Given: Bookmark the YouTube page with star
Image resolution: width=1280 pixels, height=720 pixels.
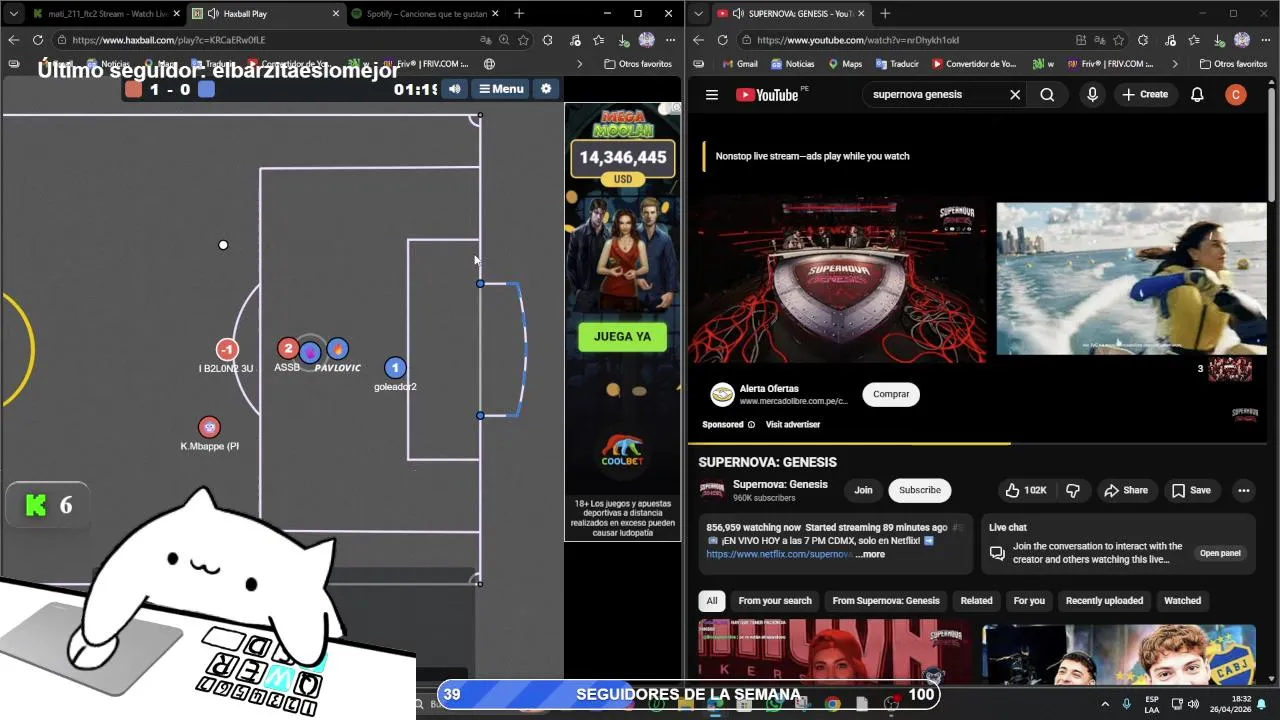Looking at the screenshot, I should tap(1118, 40).
